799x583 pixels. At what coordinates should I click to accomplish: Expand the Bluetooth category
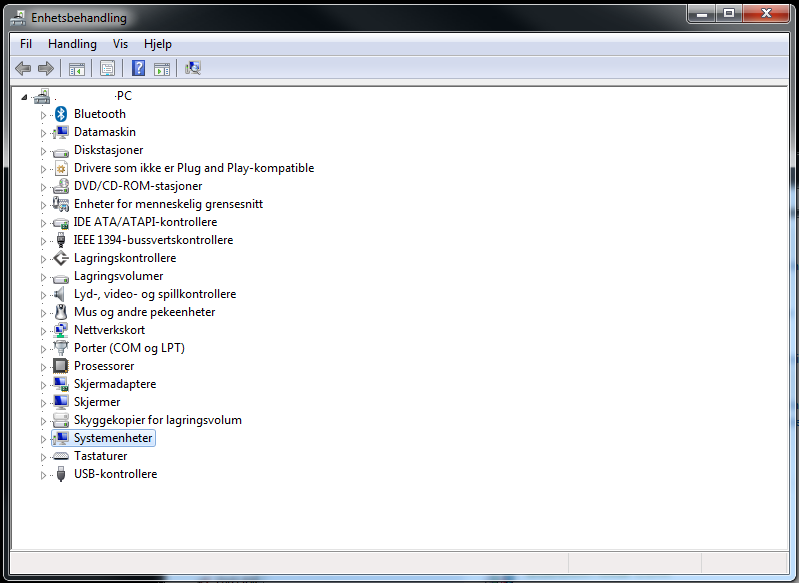[x=43, y=115]
